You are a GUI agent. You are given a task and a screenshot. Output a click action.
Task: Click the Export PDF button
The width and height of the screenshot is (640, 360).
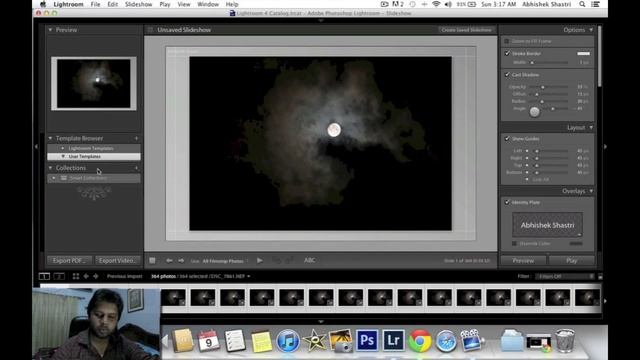point(69,260)
